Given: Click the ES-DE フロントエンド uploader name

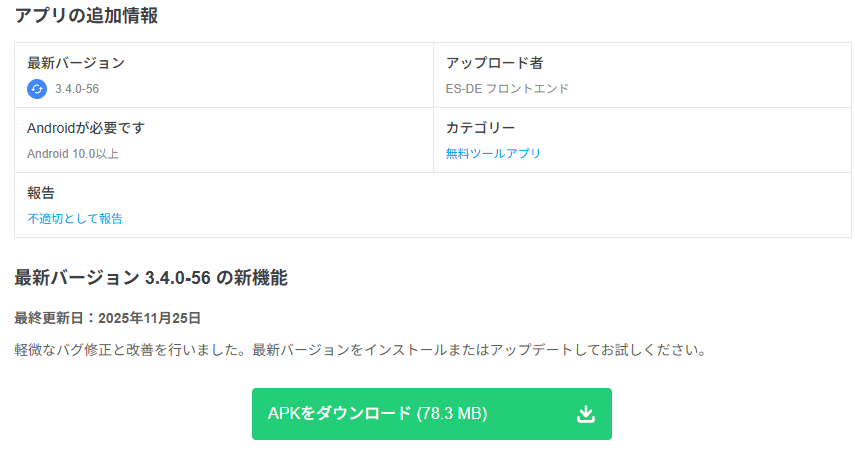Looking at the screenshot, I should coord(507,88).
